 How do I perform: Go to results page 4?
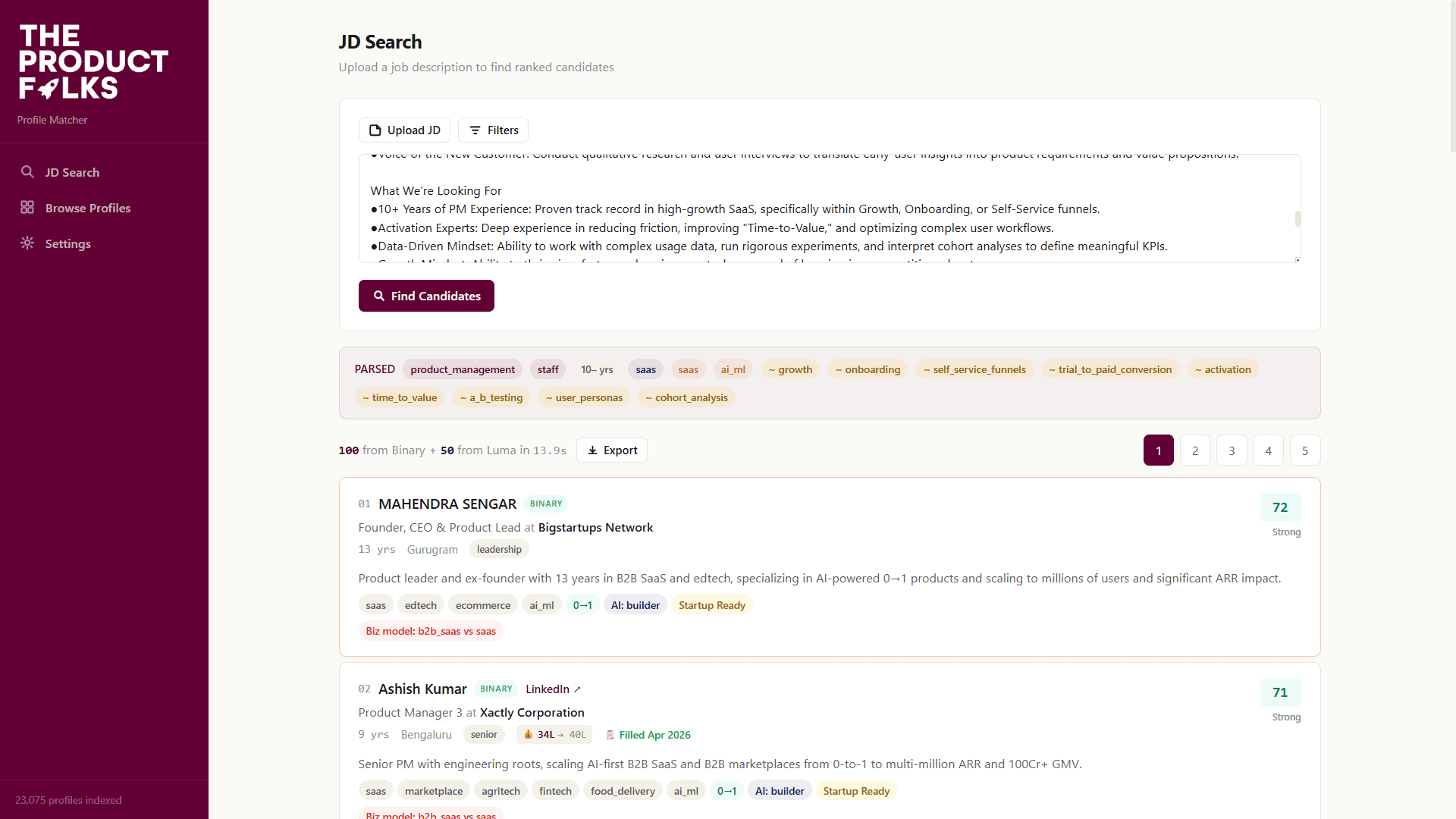(x=1268, y=450)
